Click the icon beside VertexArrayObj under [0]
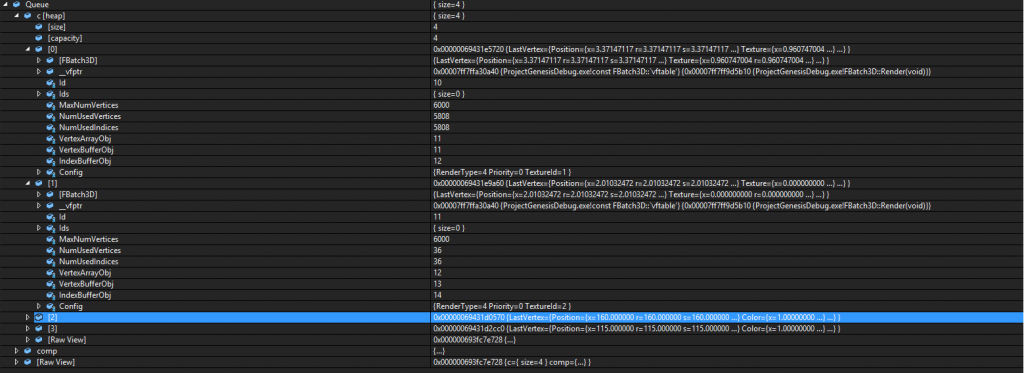1024x373 pixels. pyautogui.click(x=50, y=138)
